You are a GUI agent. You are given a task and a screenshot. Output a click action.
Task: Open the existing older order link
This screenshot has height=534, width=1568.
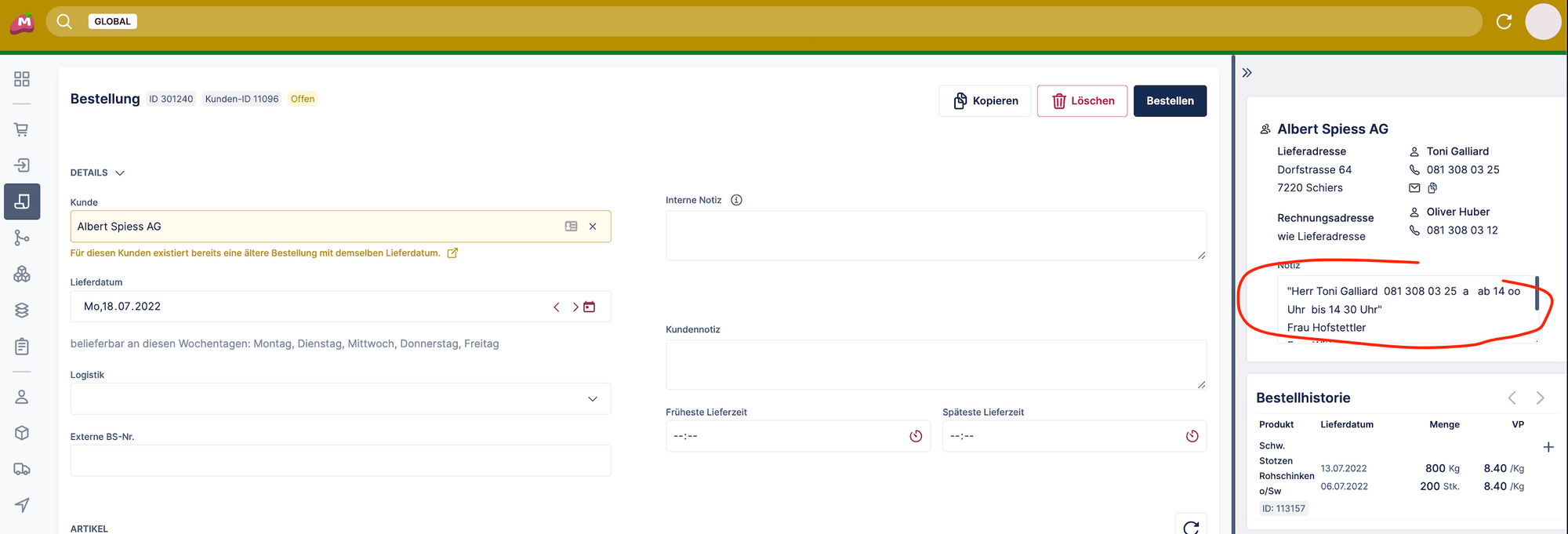pos(452,253)
